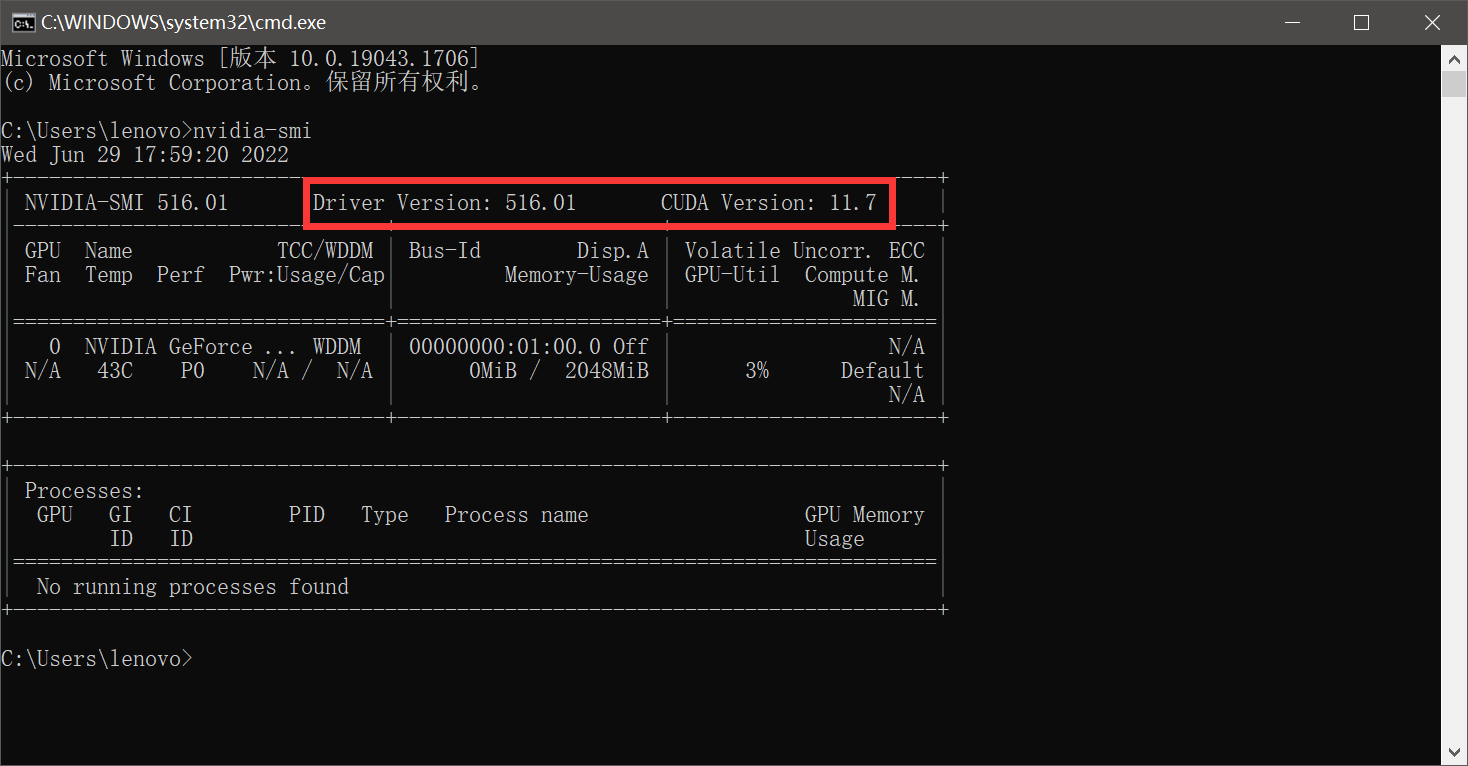The width and height of the screenshot is (1468, 766).
Task: Click the "Pwr:Usage/Cap" column header
Action: [306, 275]
